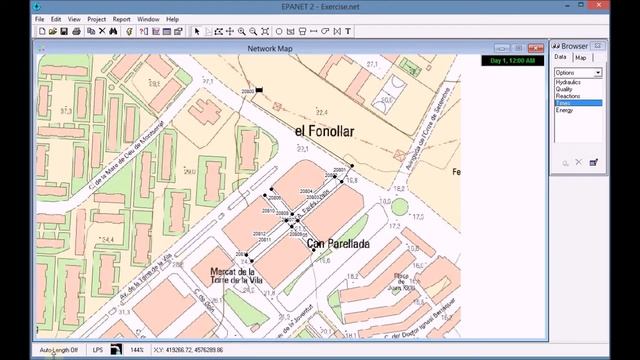
Task: Click the Day 1, 12:00 AM time legend
Action: coord(513,60)
